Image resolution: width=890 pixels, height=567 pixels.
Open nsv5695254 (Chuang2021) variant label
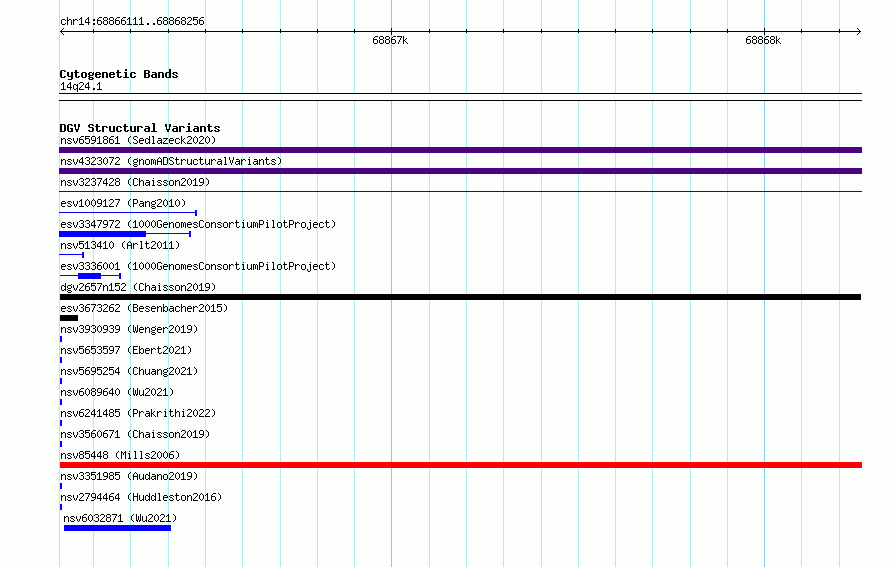coord(129,371)
